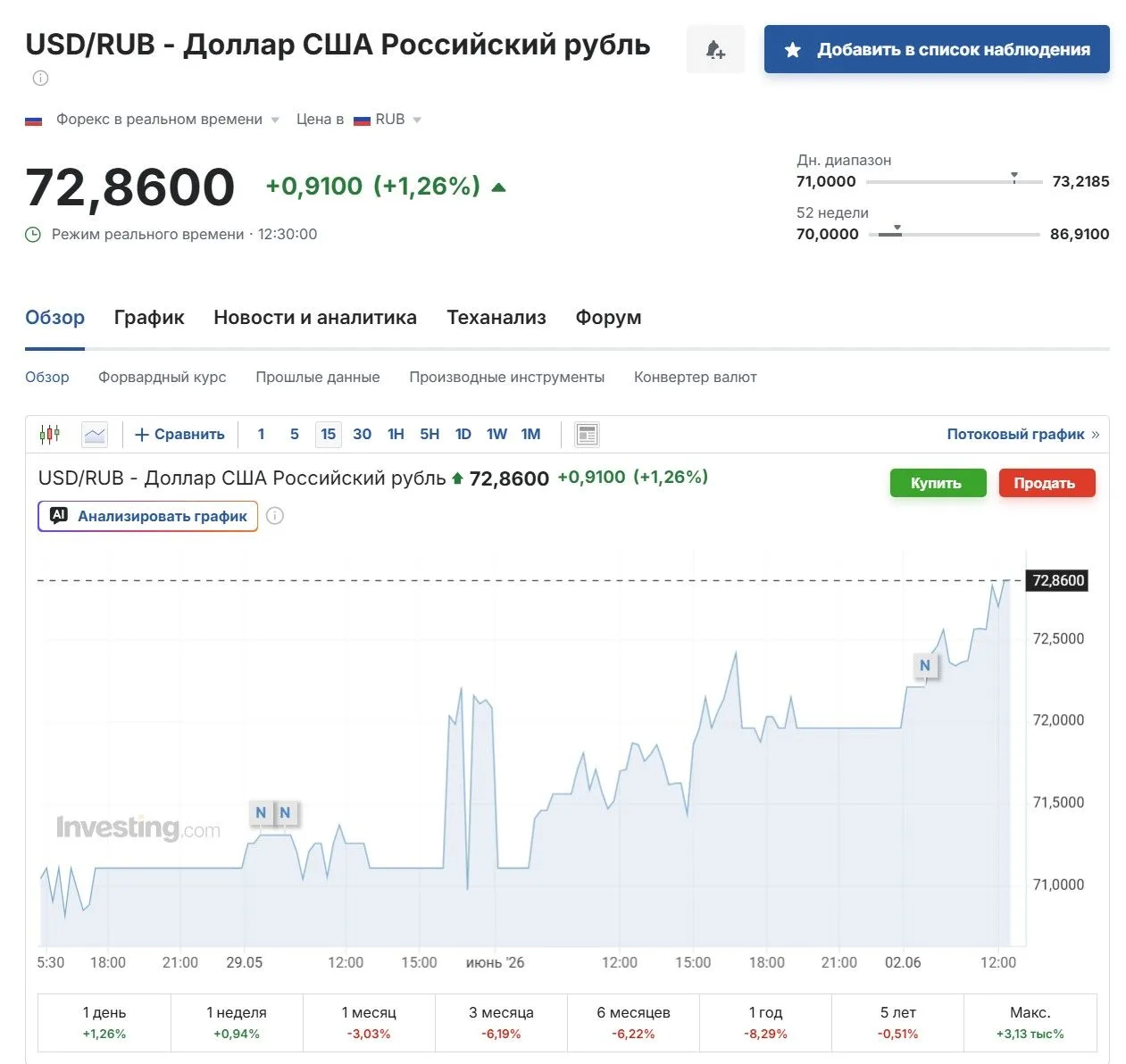Click the Сравнить compare button

[x=179, y=435]
